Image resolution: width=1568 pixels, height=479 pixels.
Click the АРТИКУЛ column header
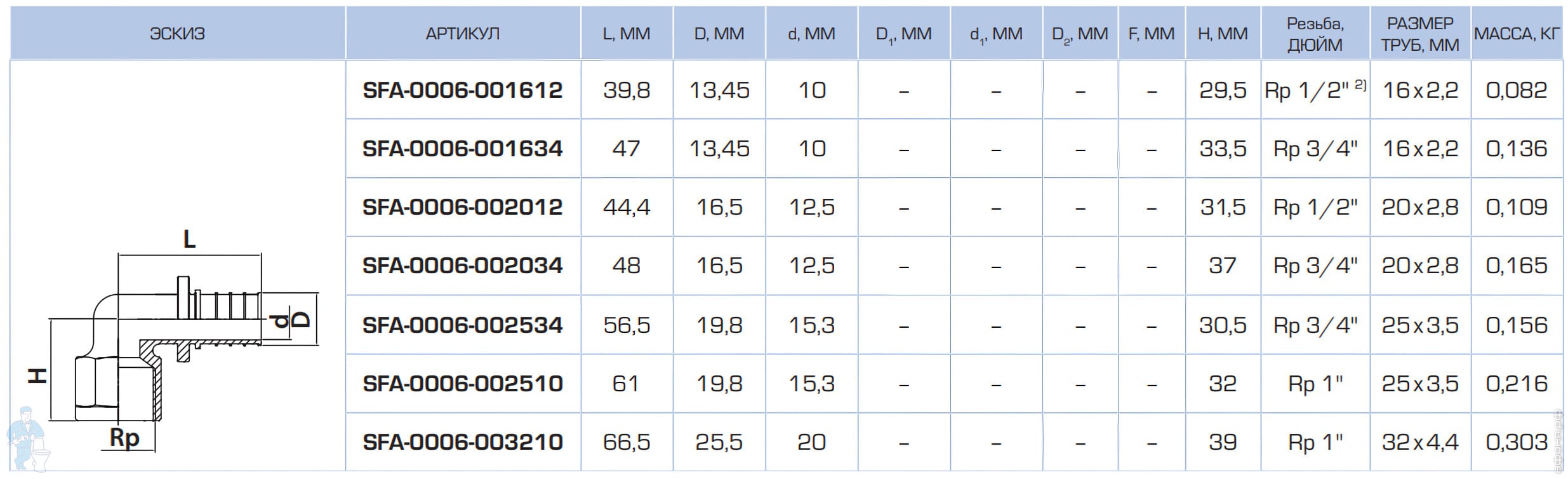[462, 34]
